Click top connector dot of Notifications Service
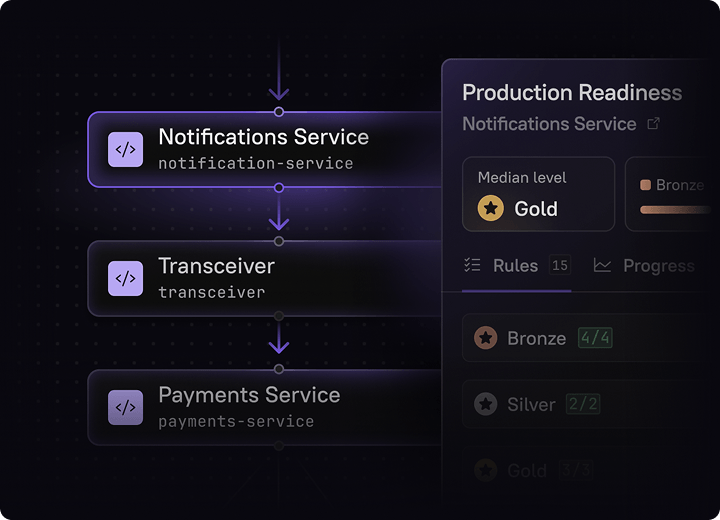Image resolution: width=720 pixels, height=520 pixels. pos(279,112)
